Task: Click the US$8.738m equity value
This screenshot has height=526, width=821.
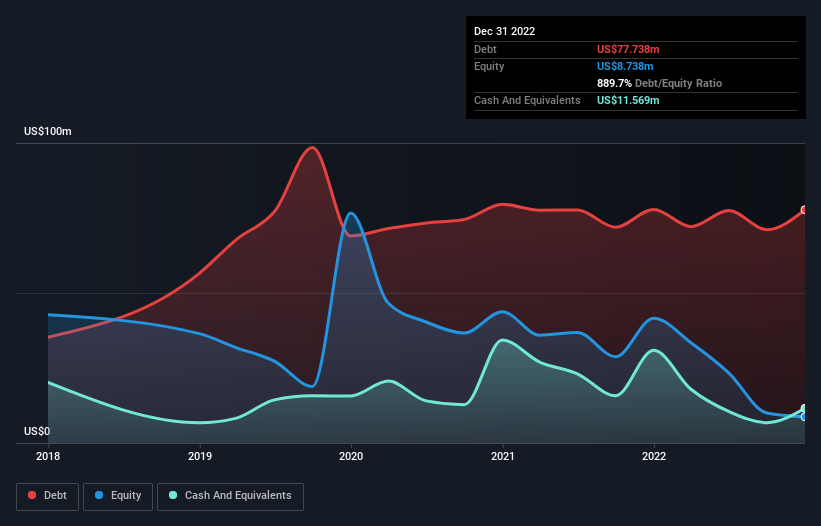Action: pyautogui.click(x=625, y=66)
